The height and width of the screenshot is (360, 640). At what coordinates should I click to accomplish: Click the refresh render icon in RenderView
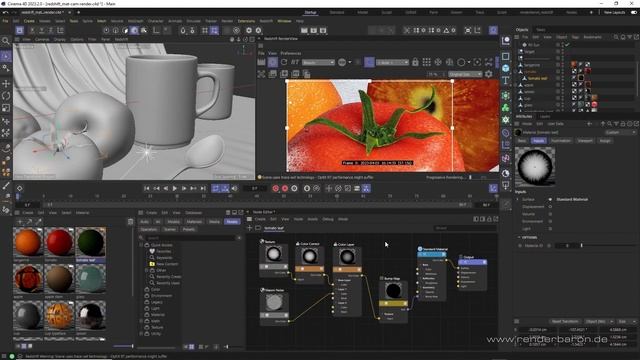click(284, 62)
